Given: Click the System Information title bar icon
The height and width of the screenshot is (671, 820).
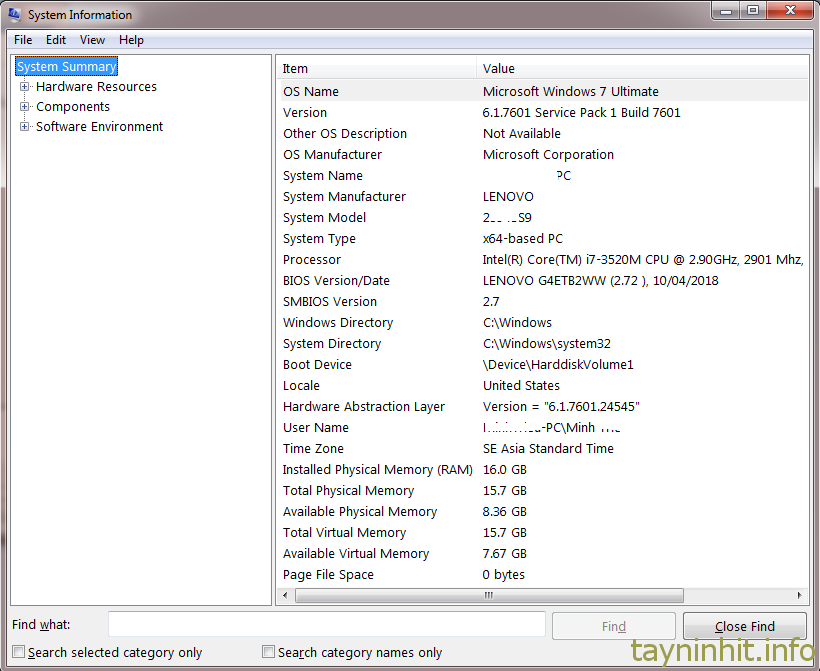Looking at the screenshot, I should (14, 15).
